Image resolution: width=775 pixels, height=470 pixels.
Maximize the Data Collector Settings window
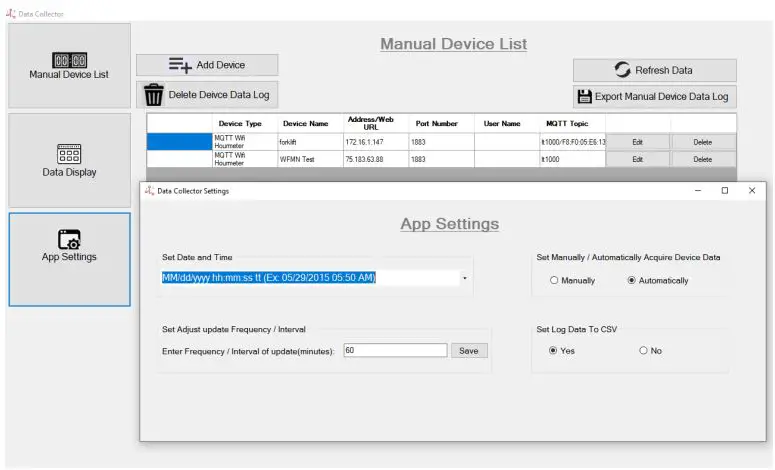coord(725,190)
